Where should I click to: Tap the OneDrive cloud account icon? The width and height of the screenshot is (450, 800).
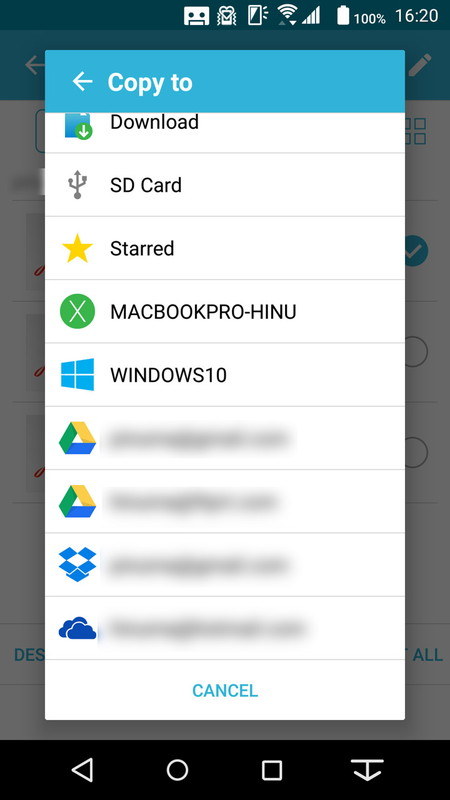(x=78, y=628)
